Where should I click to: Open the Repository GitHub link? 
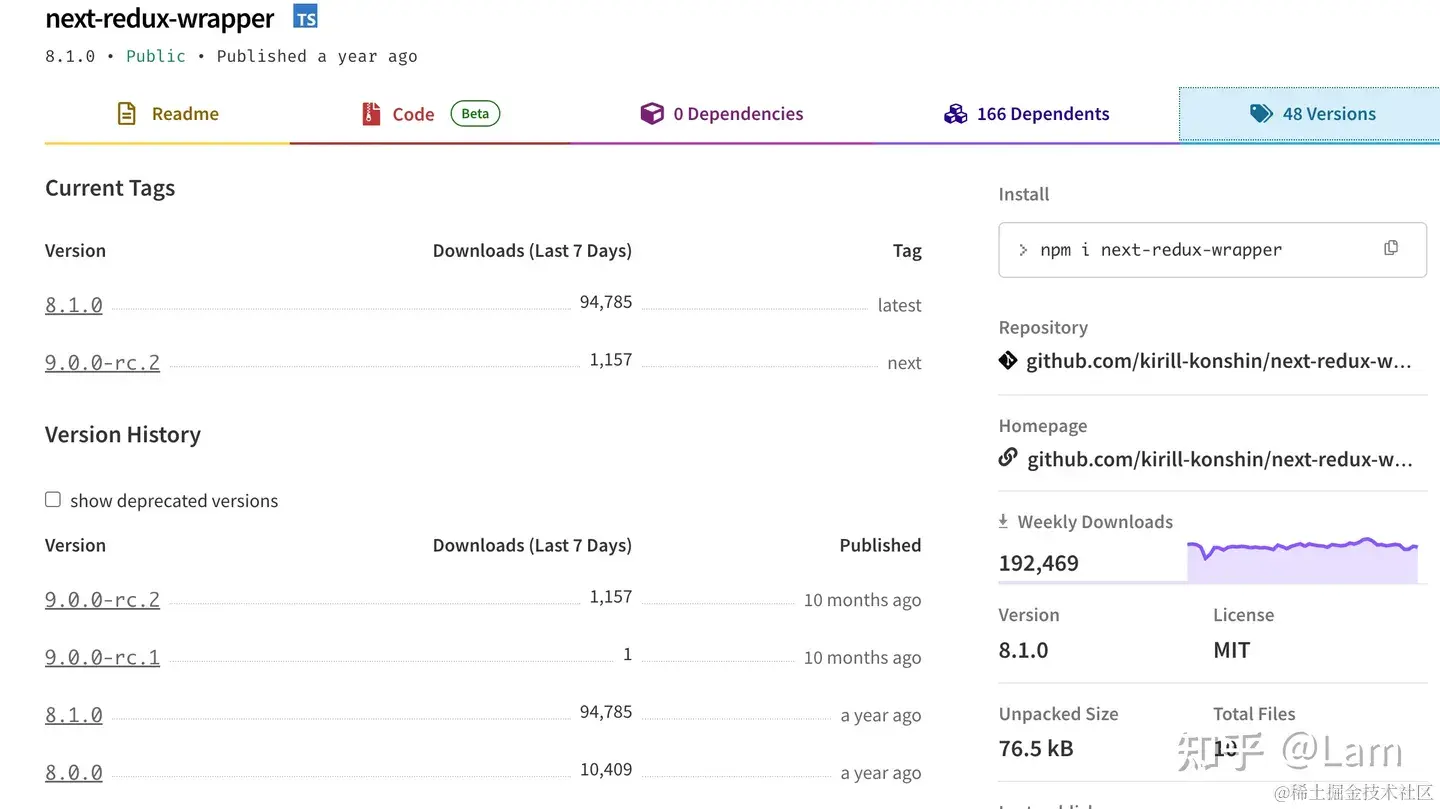(1218, 361)
